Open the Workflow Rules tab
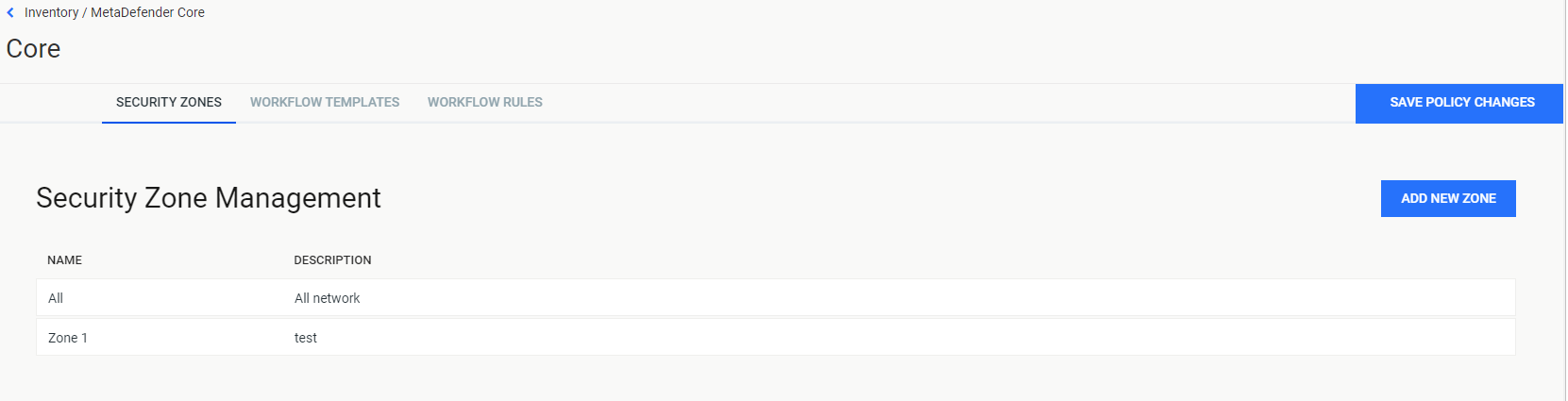Image resolution: width=1568 pixels, height=401 pixels. [485, 102]
